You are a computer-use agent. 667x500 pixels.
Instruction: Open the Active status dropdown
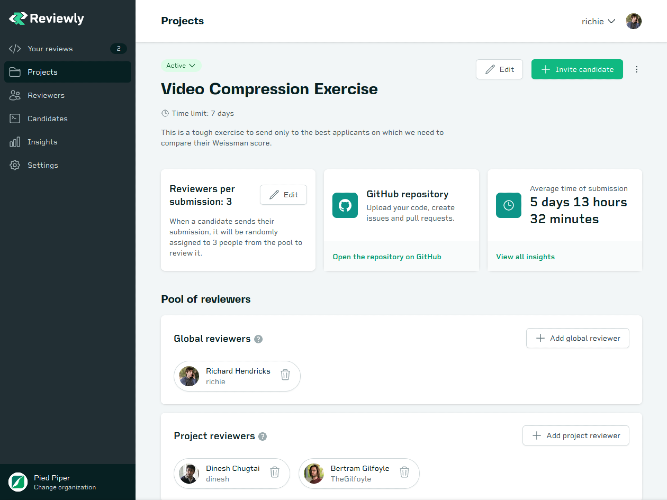pyautogui.click(x=181, y=66)
